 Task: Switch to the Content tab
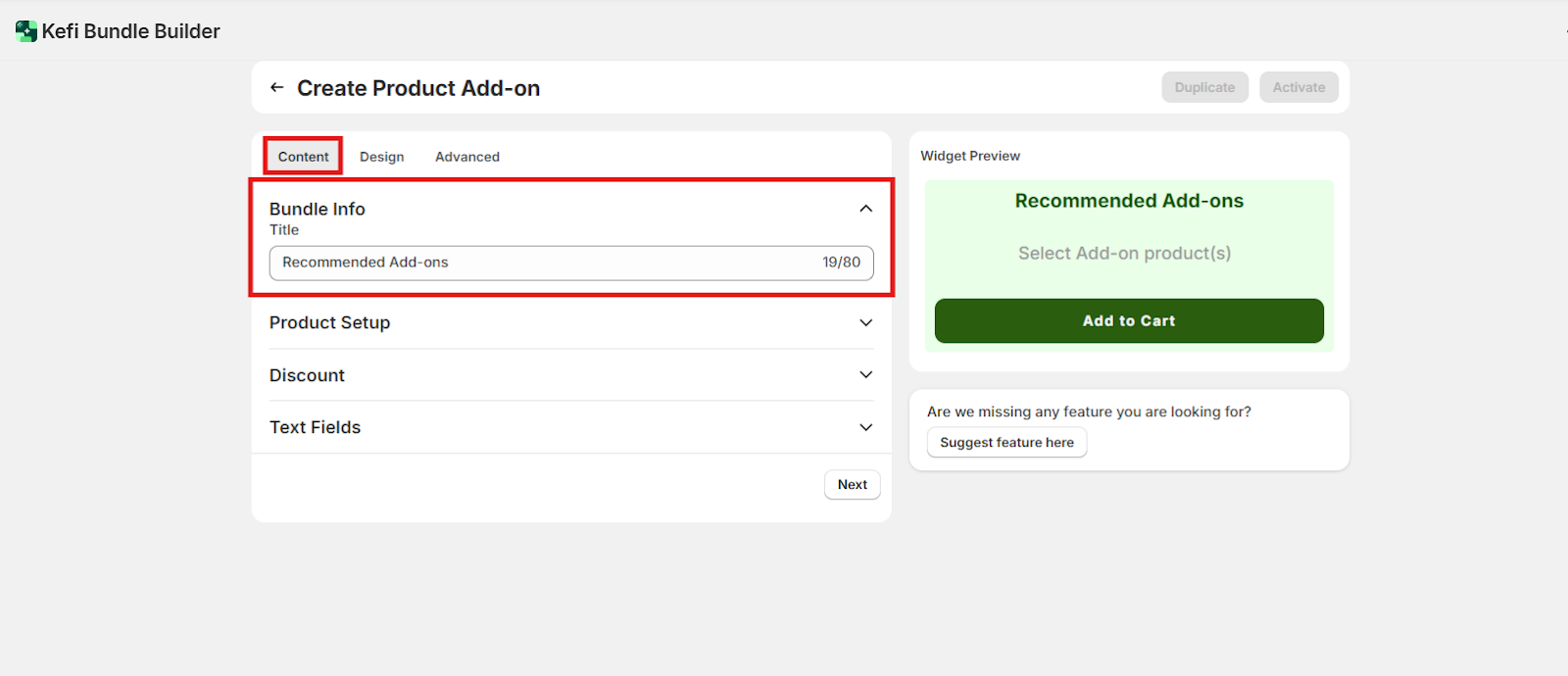click(303, 157)
